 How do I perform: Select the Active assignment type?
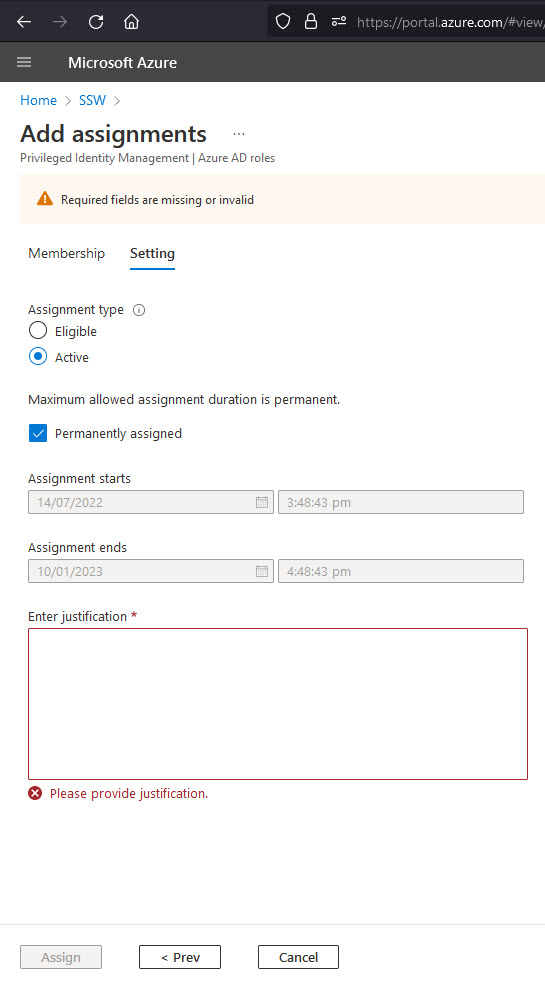pos(38,357)
